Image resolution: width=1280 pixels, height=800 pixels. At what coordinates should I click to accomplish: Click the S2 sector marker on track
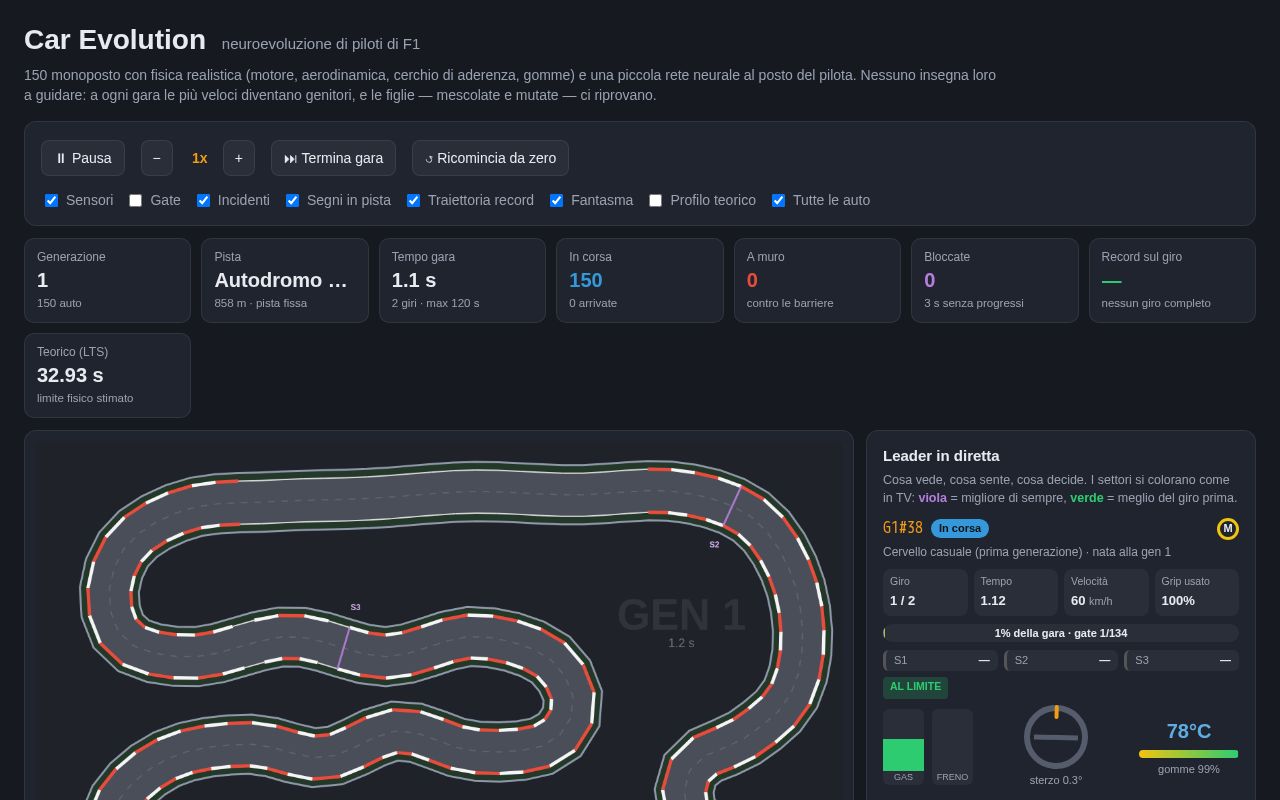(x=714, y=545)
